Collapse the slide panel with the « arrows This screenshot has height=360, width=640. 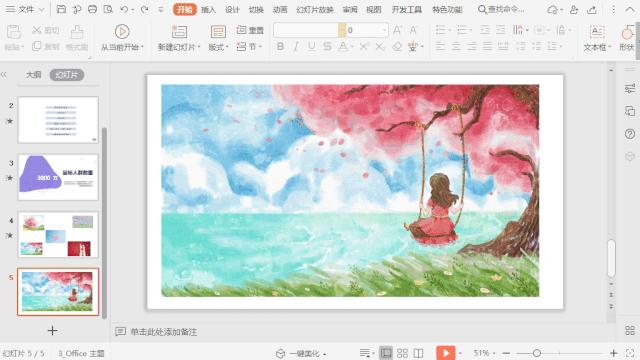point(4,75)
